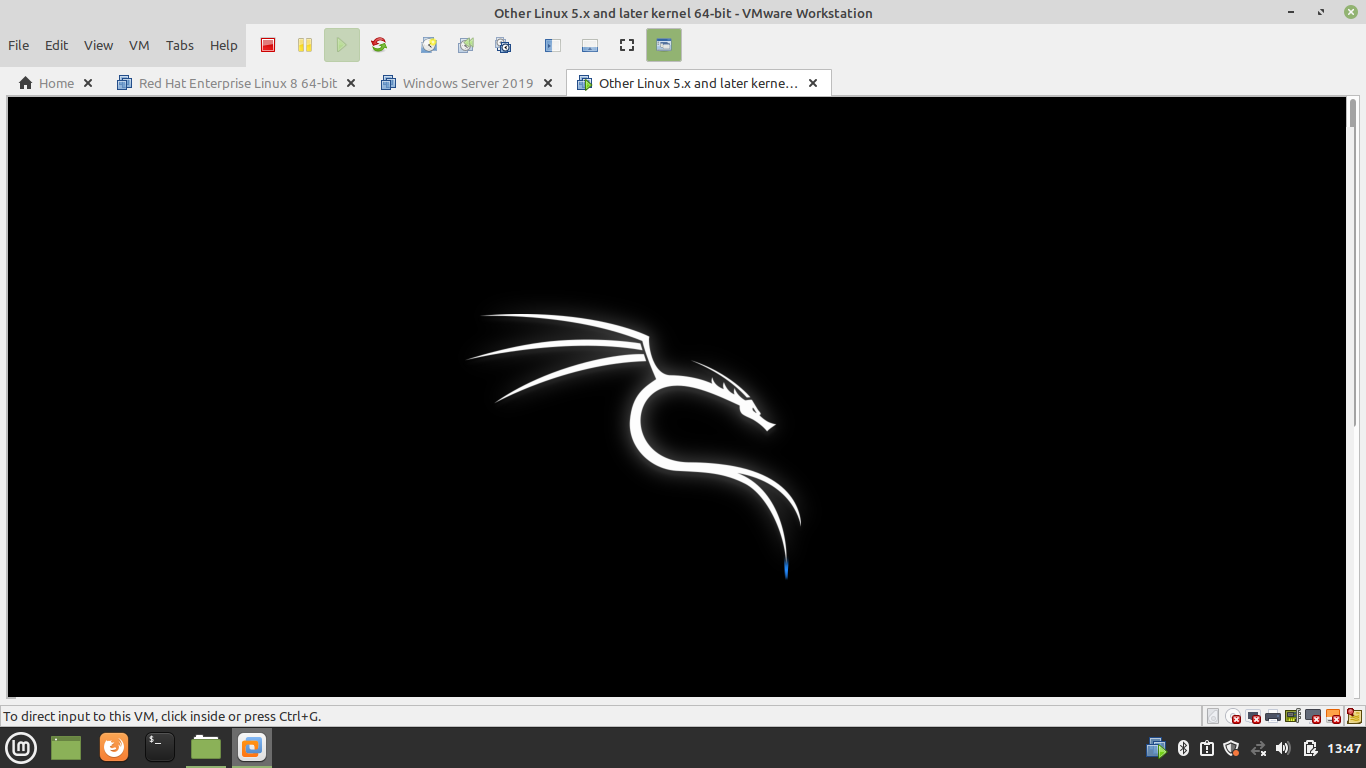
Task: Close the Red Hat Enterprise Linux tab
Action: 351,83
